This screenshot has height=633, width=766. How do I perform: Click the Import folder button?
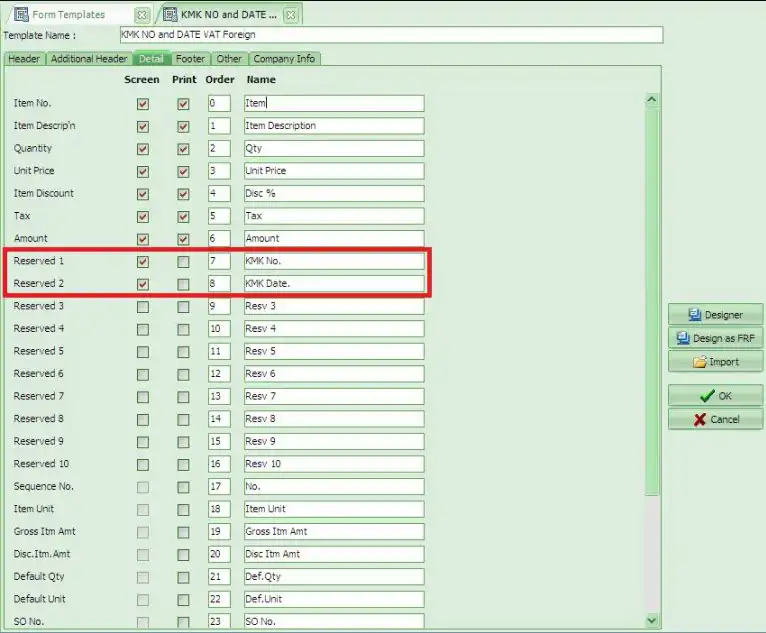pyautogui.click(x=715, y=361)
